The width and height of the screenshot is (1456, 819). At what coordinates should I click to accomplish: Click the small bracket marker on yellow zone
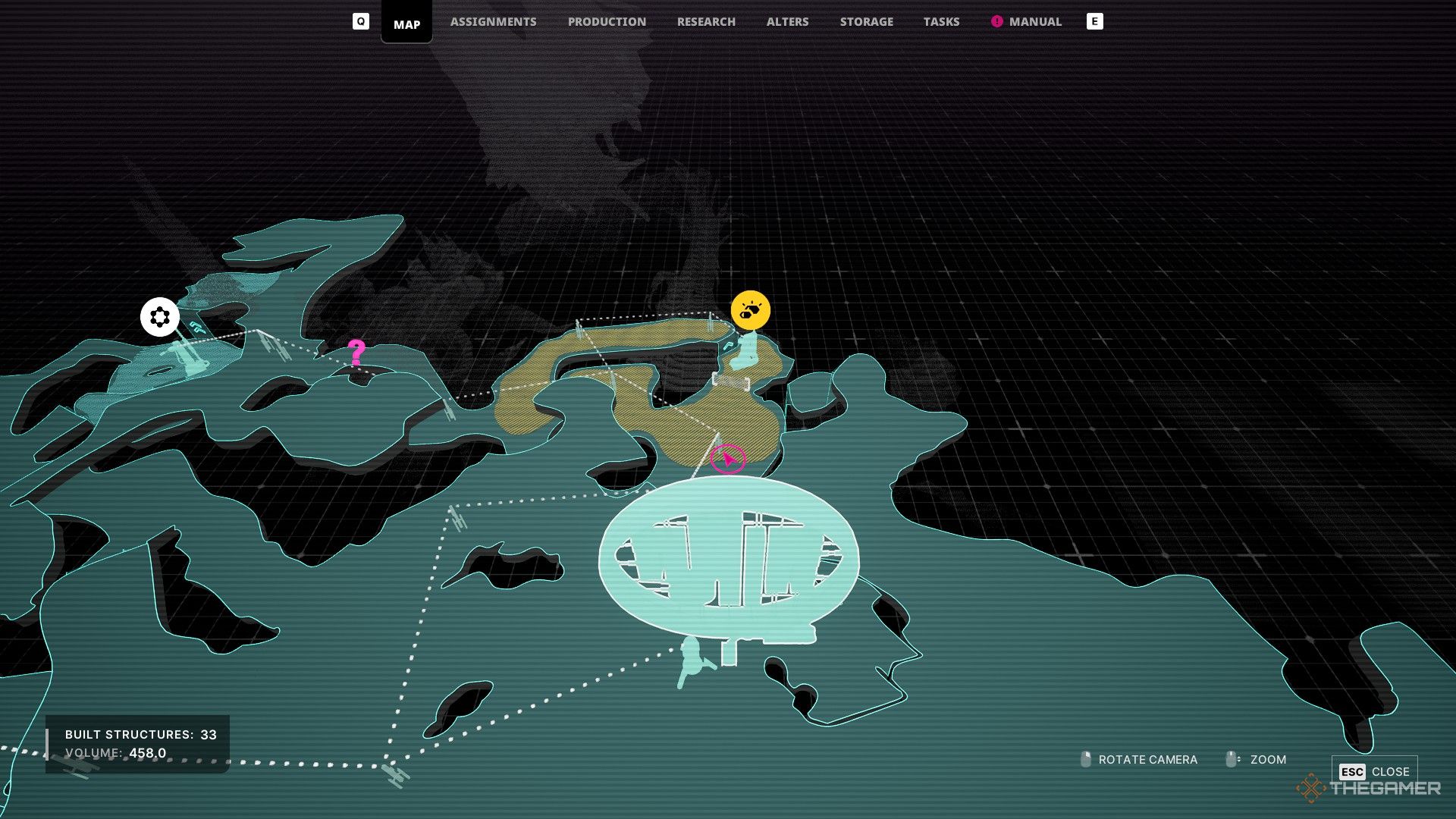pyautogui.click(x=730, y=381)
